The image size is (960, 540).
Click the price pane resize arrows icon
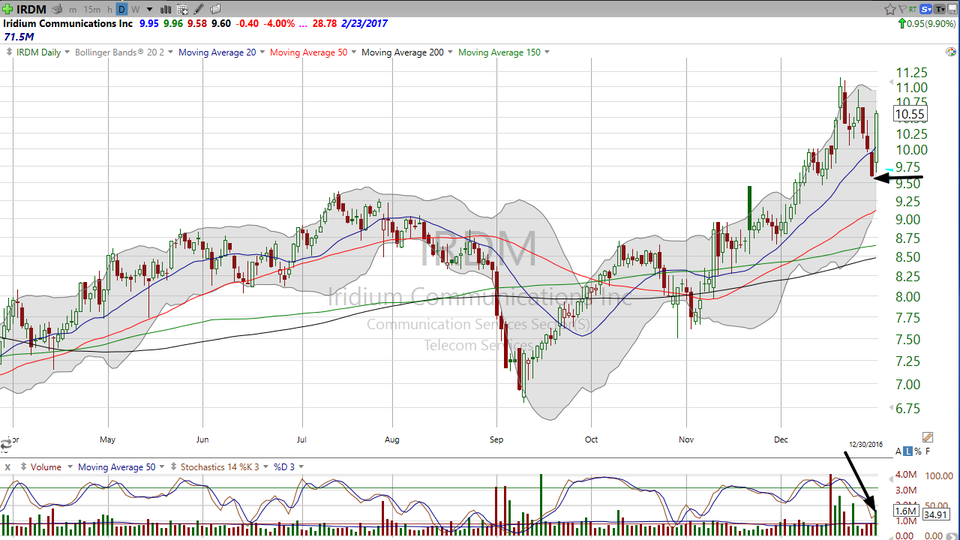coord(9,52)
